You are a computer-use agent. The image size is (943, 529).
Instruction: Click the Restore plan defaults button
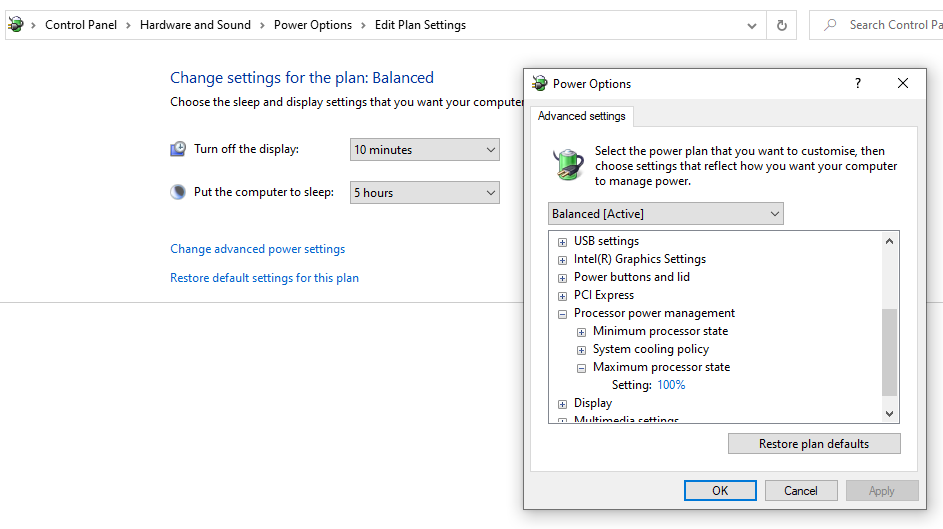(x=814, y=444)
